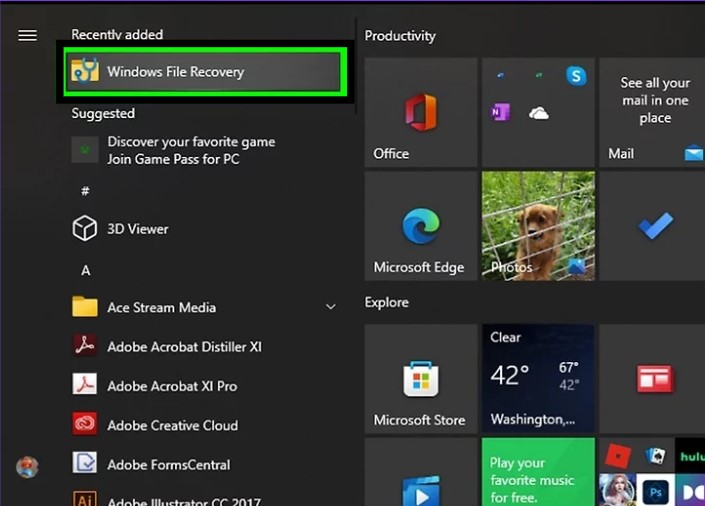Open the red News tile

652,379
